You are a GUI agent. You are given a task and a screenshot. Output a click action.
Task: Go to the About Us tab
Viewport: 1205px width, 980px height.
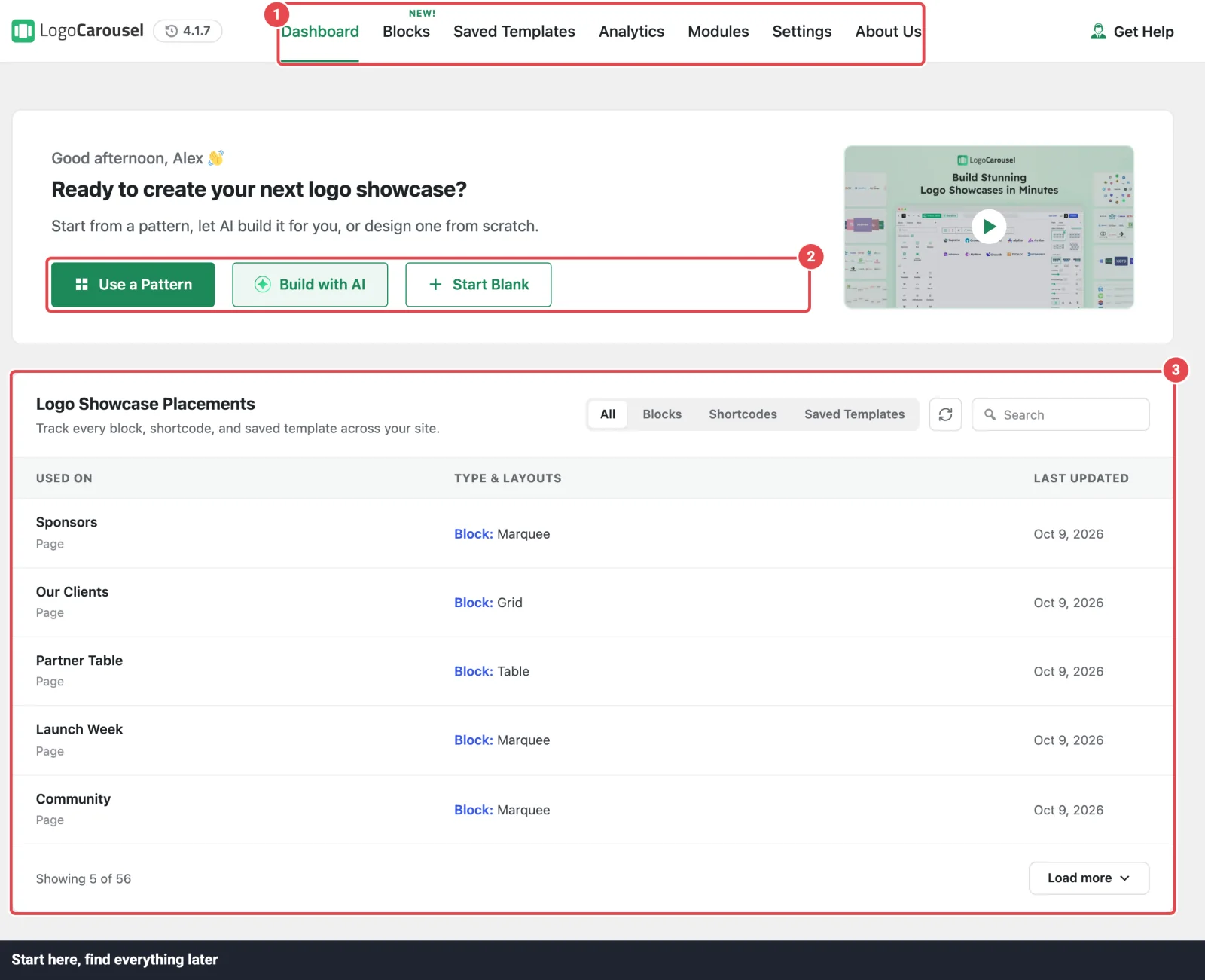pos(888,32)
